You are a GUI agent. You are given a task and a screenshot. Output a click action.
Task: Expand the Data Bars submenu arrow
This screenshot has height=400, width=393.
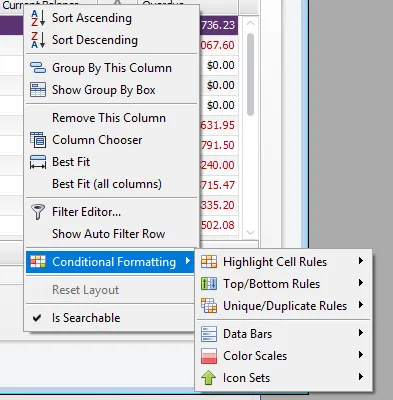pyautogui.click(x=361, y=333)
